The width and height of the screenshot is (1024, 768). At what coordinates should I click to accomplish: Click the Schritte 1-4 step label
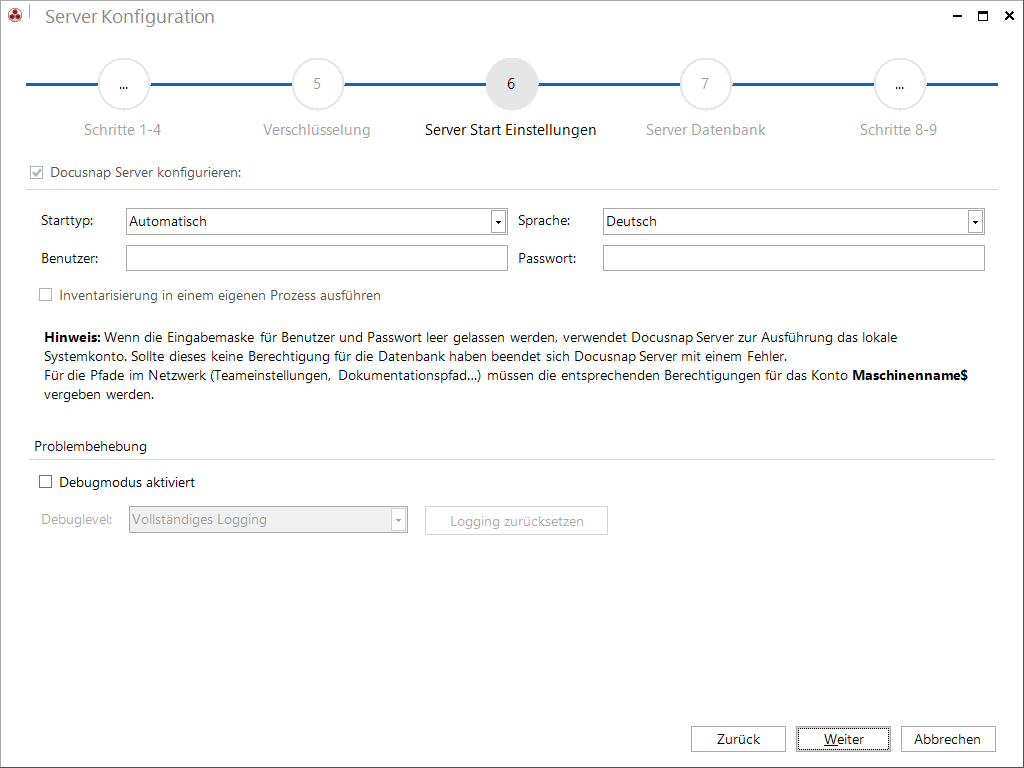click(123, 130)
